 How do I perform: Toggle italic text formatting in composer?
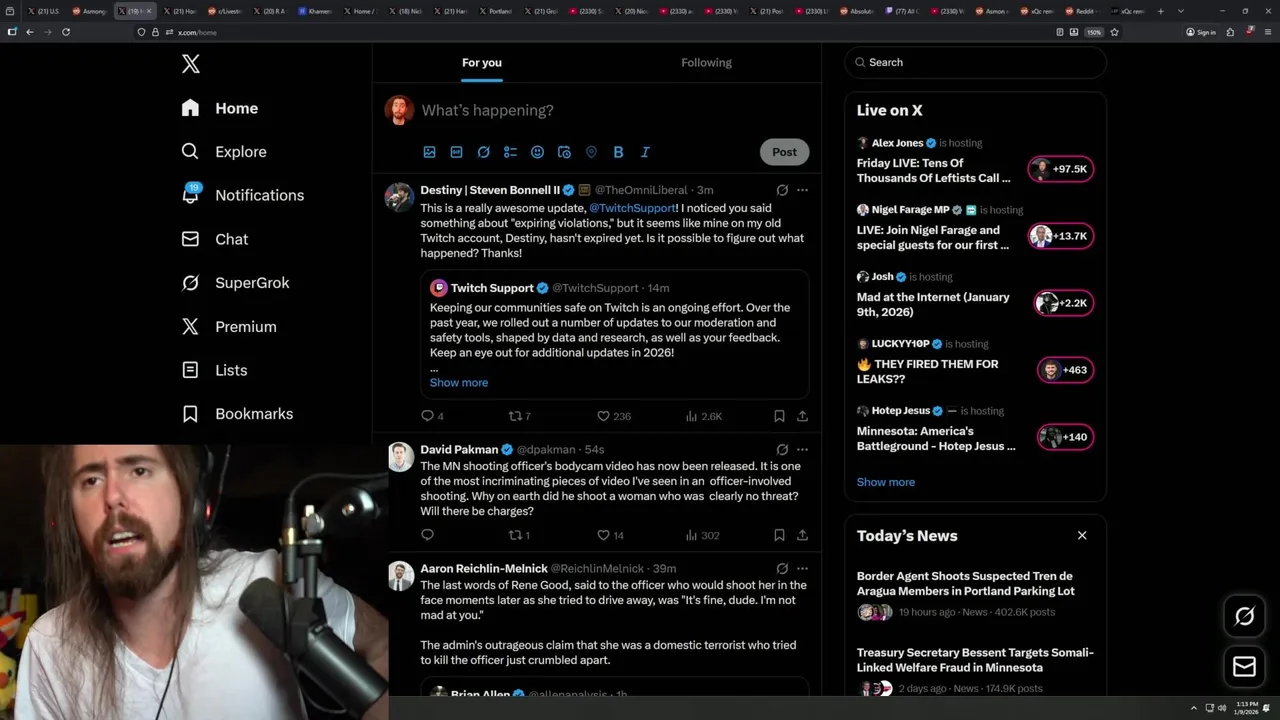(x=645, y=152)
